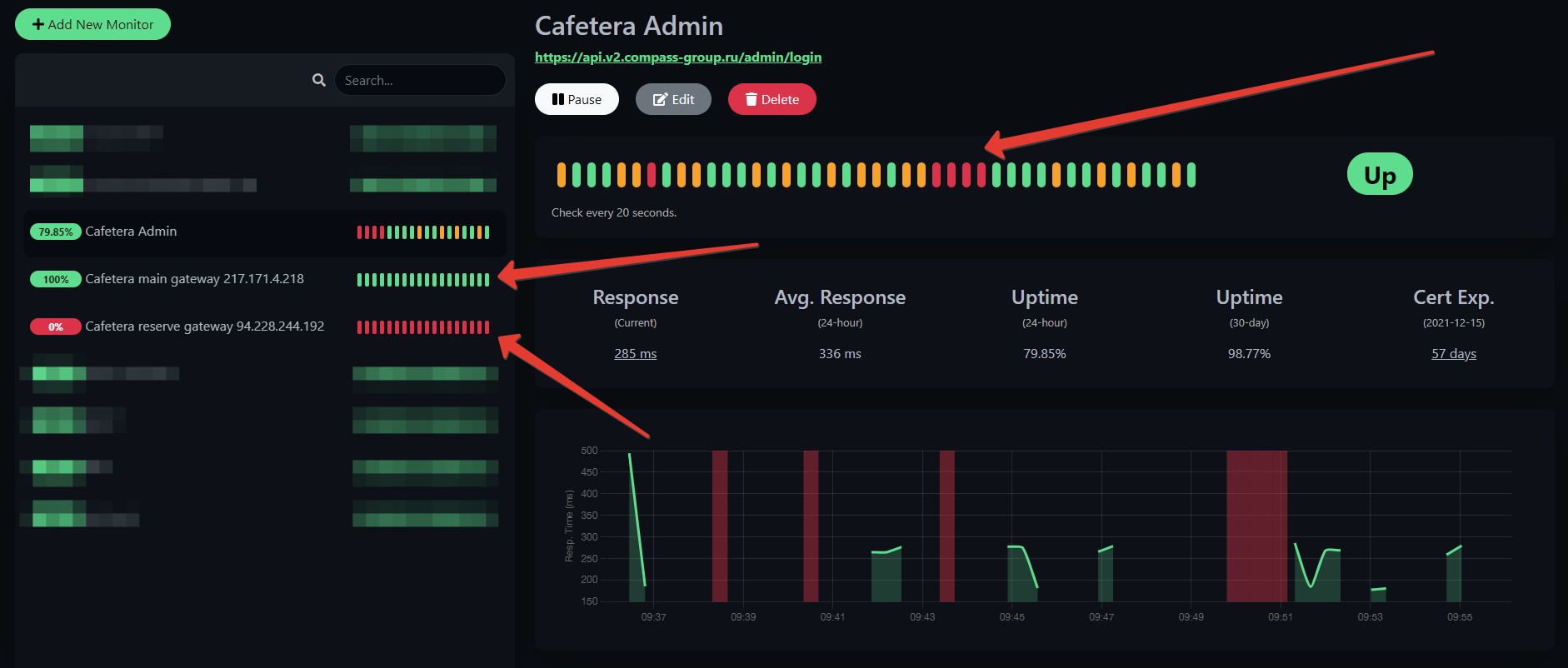This screenshot has height=668, width=1568.
Task: Open the api.v2.compass-group.ru admin login link
Action: click(x=677, y=57)
